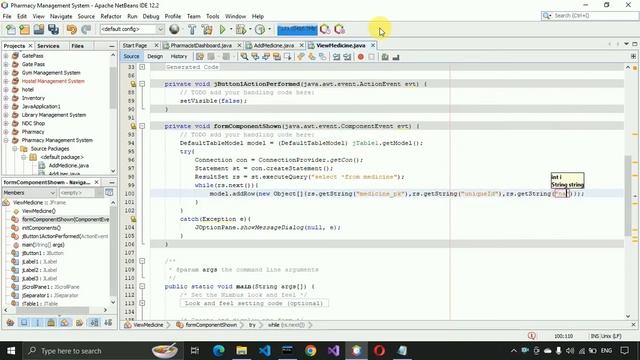This screenshot has height=360, width=640.
Task: Click the Clean and Build icon
Action: (207, 29)
